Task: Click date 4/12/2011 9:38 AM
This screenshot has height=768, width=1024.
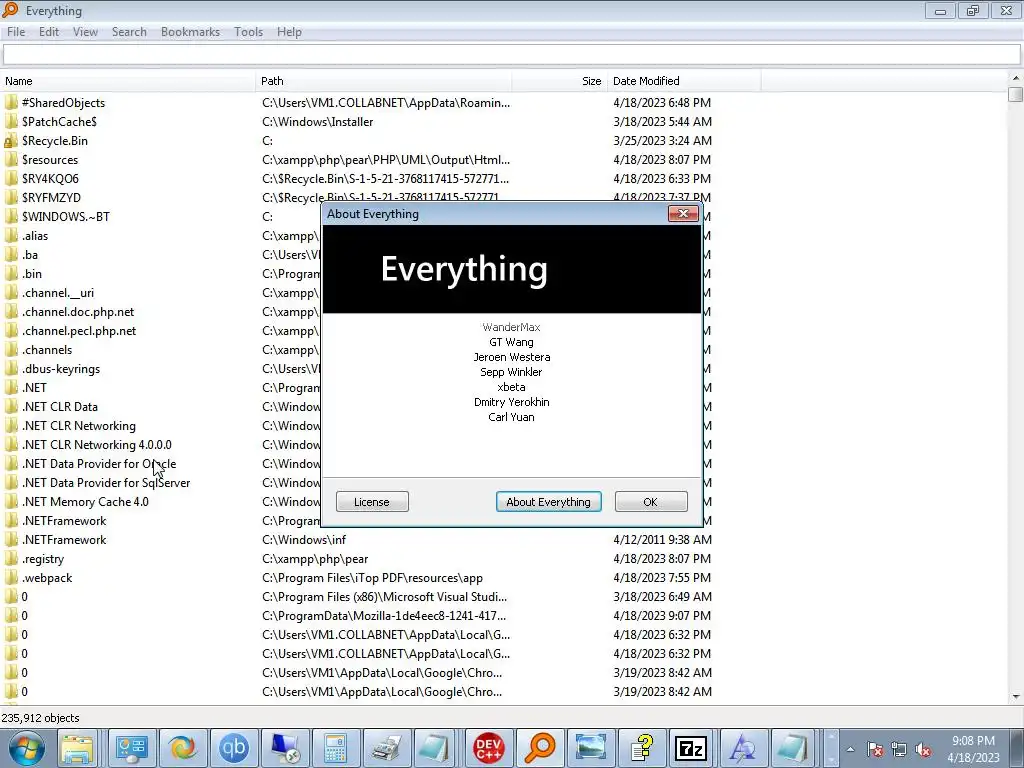Action: pyautogui.click(x=662, y=540)
